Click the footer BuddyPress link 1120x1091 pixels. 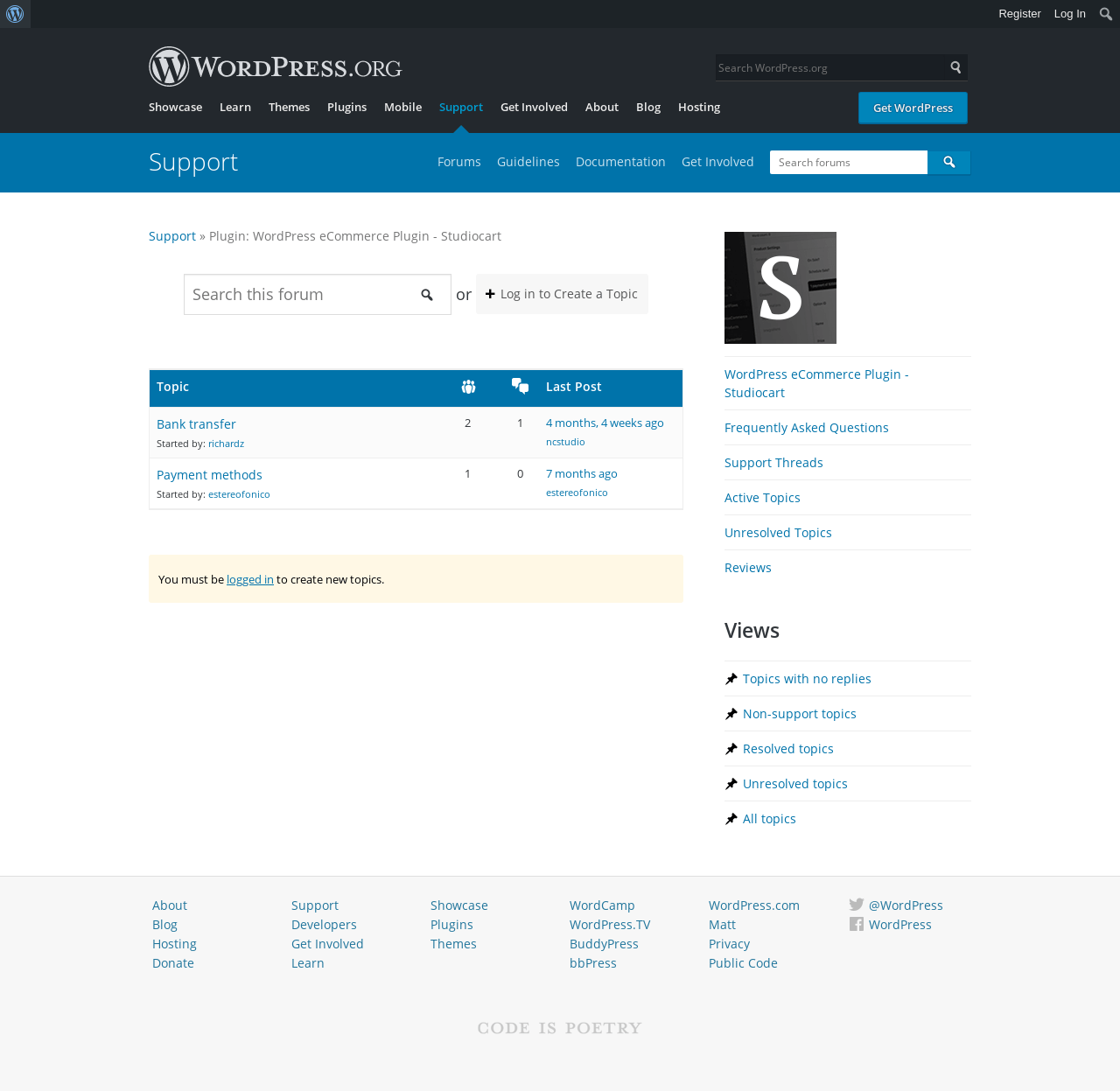(x=604, y=944)
